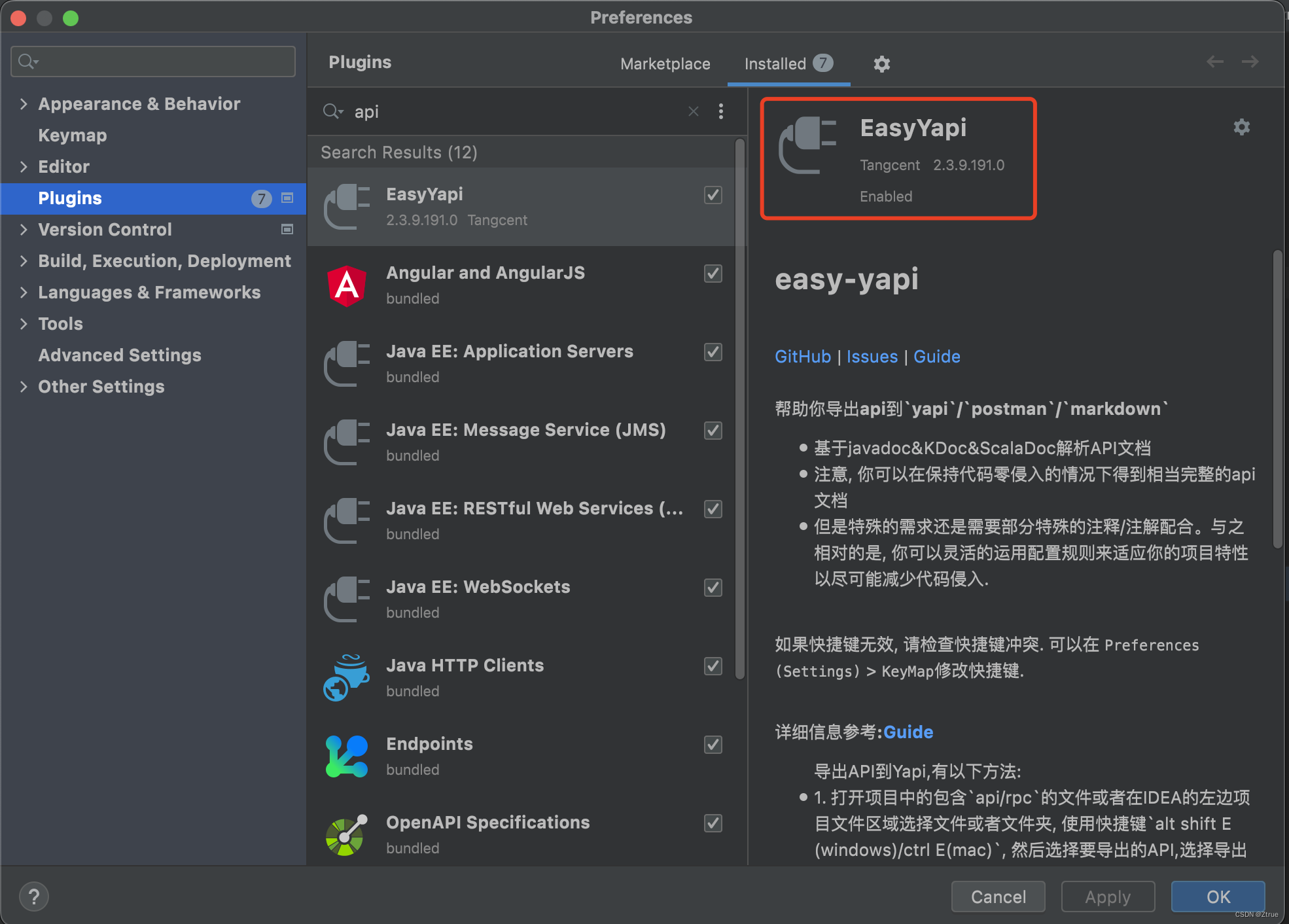This screenshot has width=1289, height=924.
Task: Click the help question mark button
Action: (34, 896)
